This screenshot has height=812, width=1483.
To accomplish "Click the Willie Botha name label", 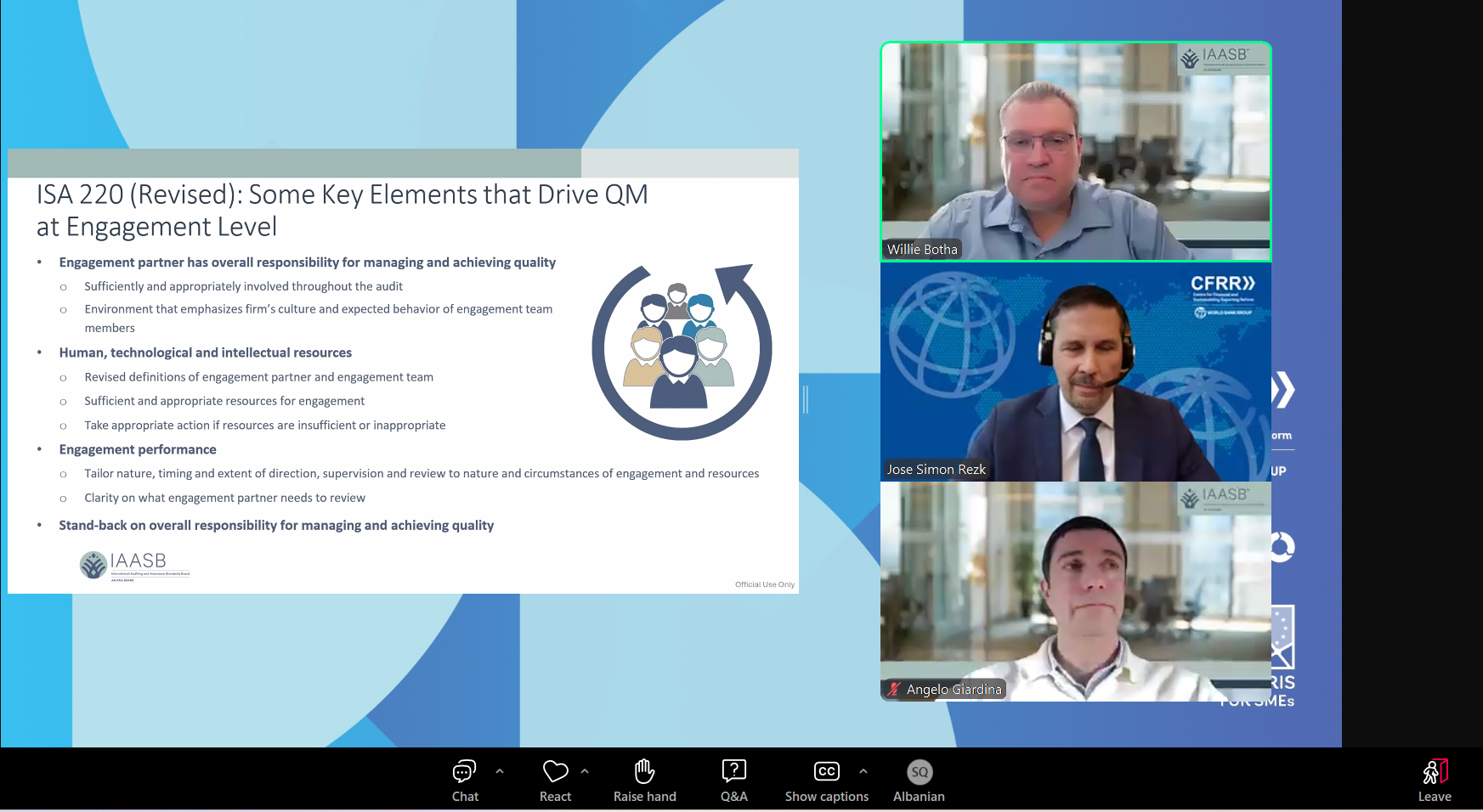I will (x=922, y=250).
